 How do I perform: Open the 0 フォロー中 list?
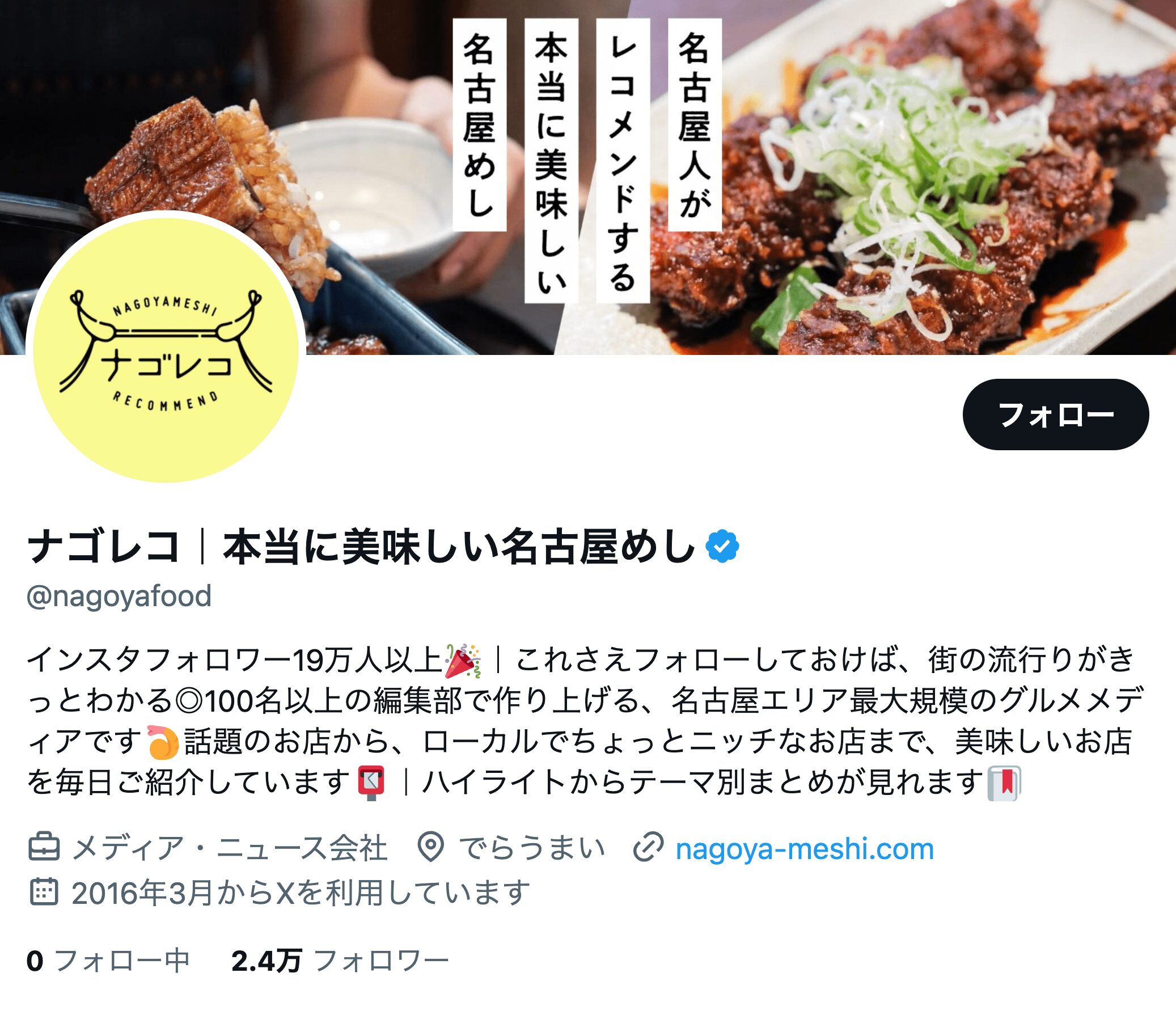pyautogui.click(x=108, y=961)
